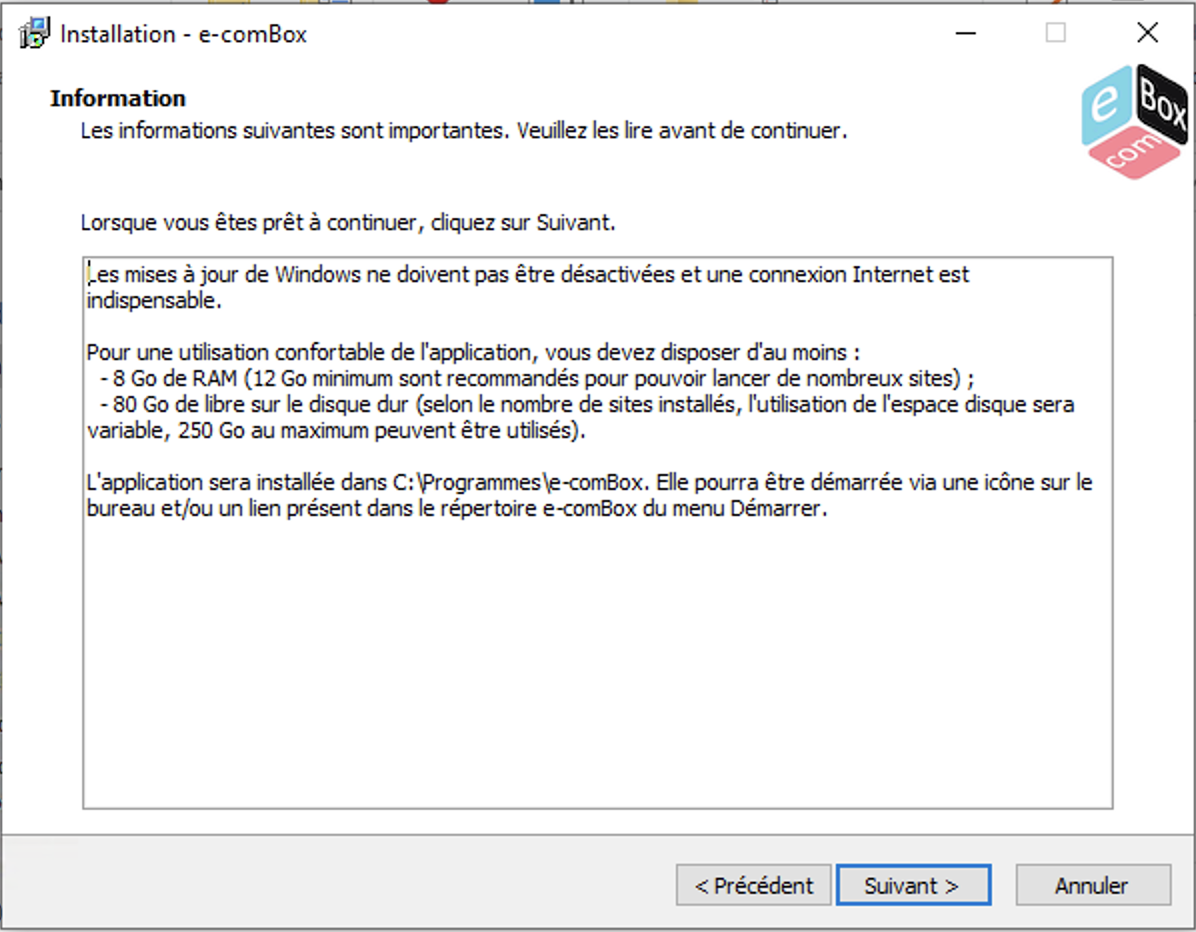Continue with the Suivant button
Screen dimensions: 1196x932
(x=914, y=885)
